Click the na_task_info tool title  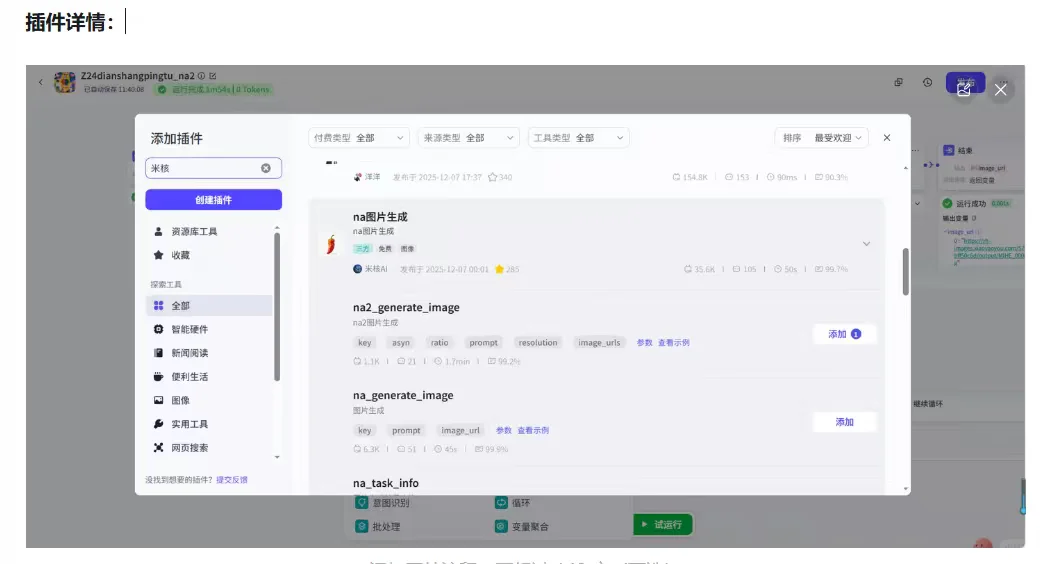[386, 483]
